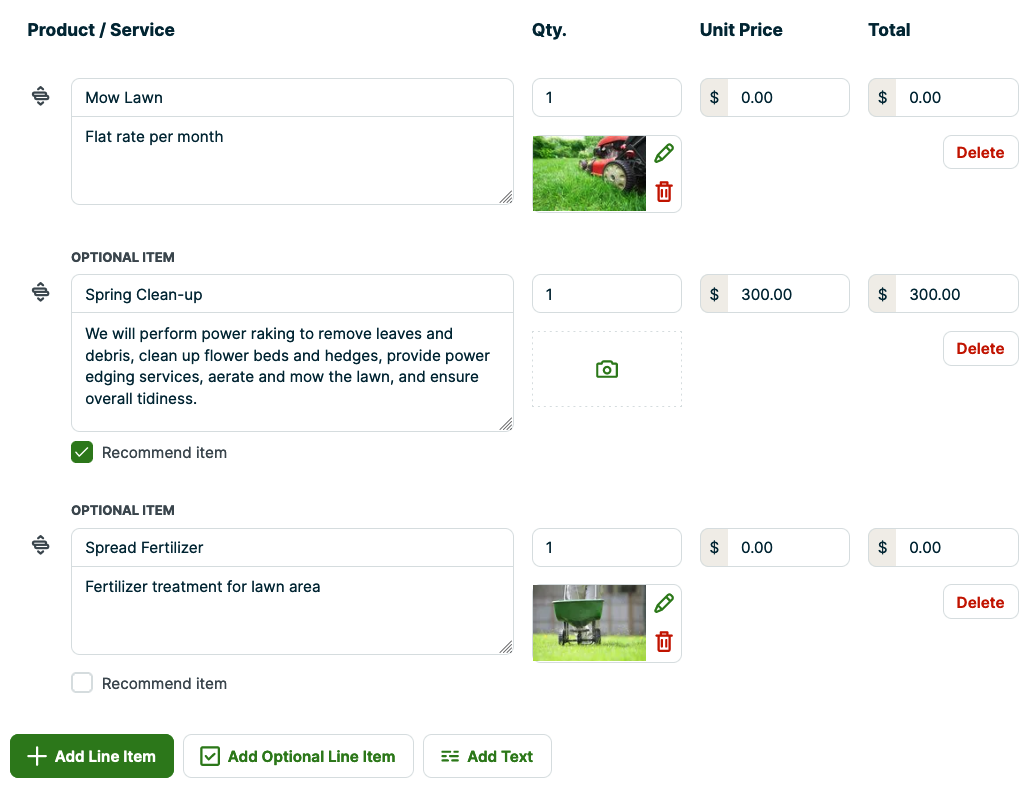Click the drag handle beside Spread Fertilizer

coord(40,545)
